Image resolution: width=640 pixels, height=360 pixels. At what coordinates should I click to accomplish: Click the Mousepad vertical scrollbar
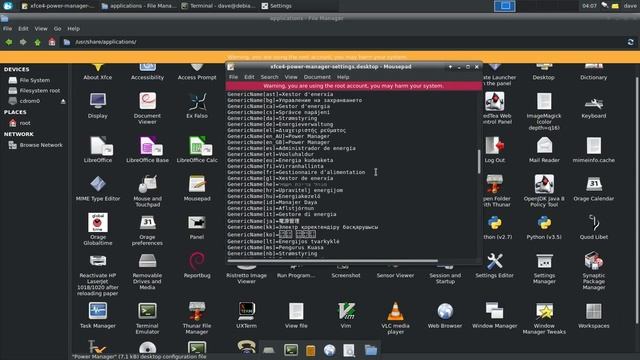point(479,161)
